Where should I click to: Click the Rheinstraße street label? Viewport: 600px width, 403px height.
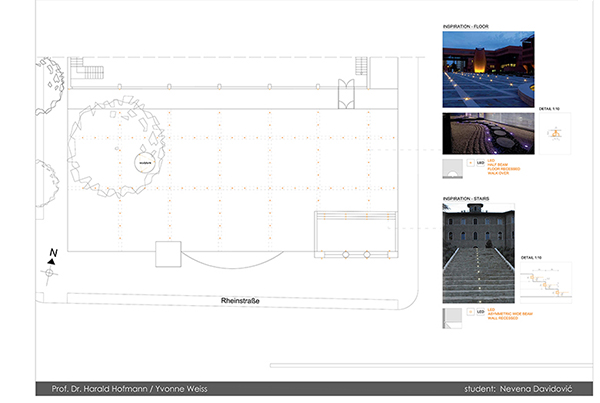point(242,300)
